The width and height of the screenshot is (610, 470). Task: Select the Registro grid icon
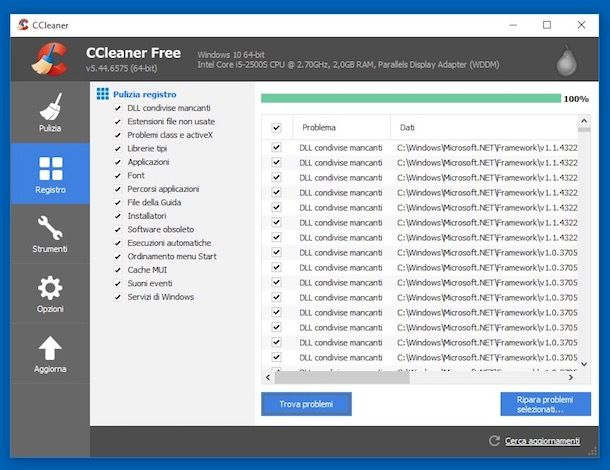click(x=51, y=168)
